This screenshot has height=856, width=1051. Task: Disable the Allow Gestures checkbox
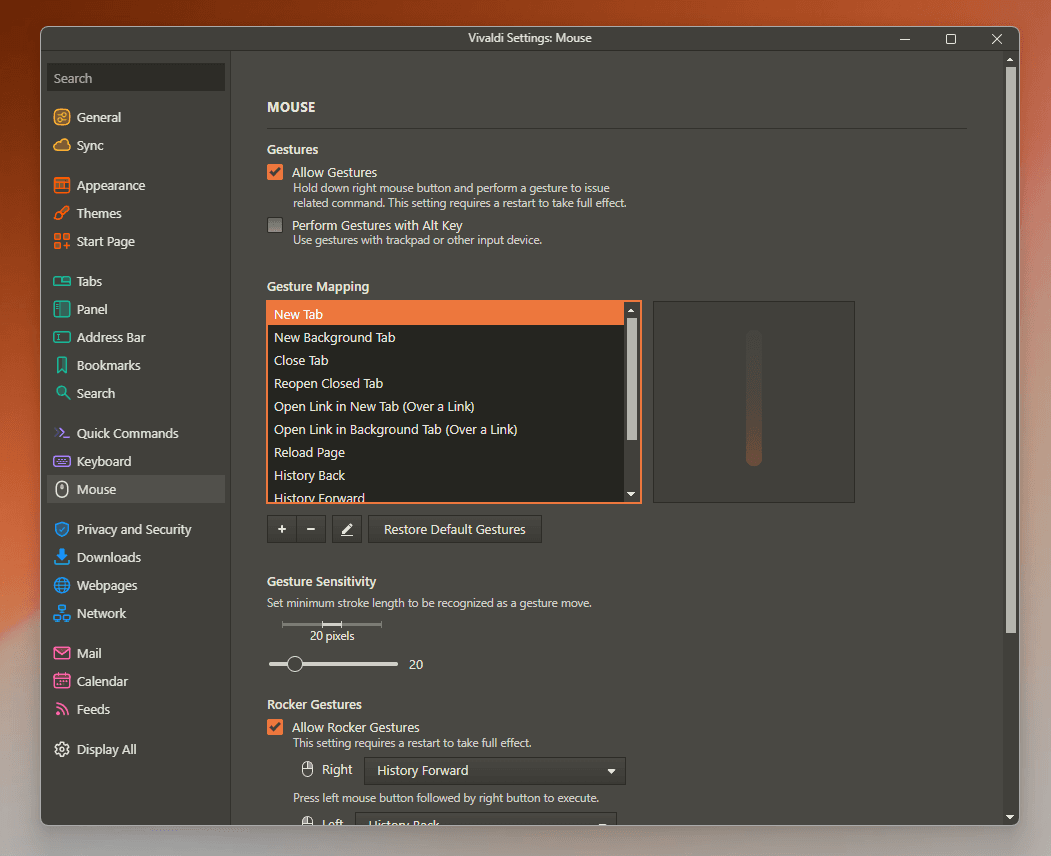click(274, 171)
